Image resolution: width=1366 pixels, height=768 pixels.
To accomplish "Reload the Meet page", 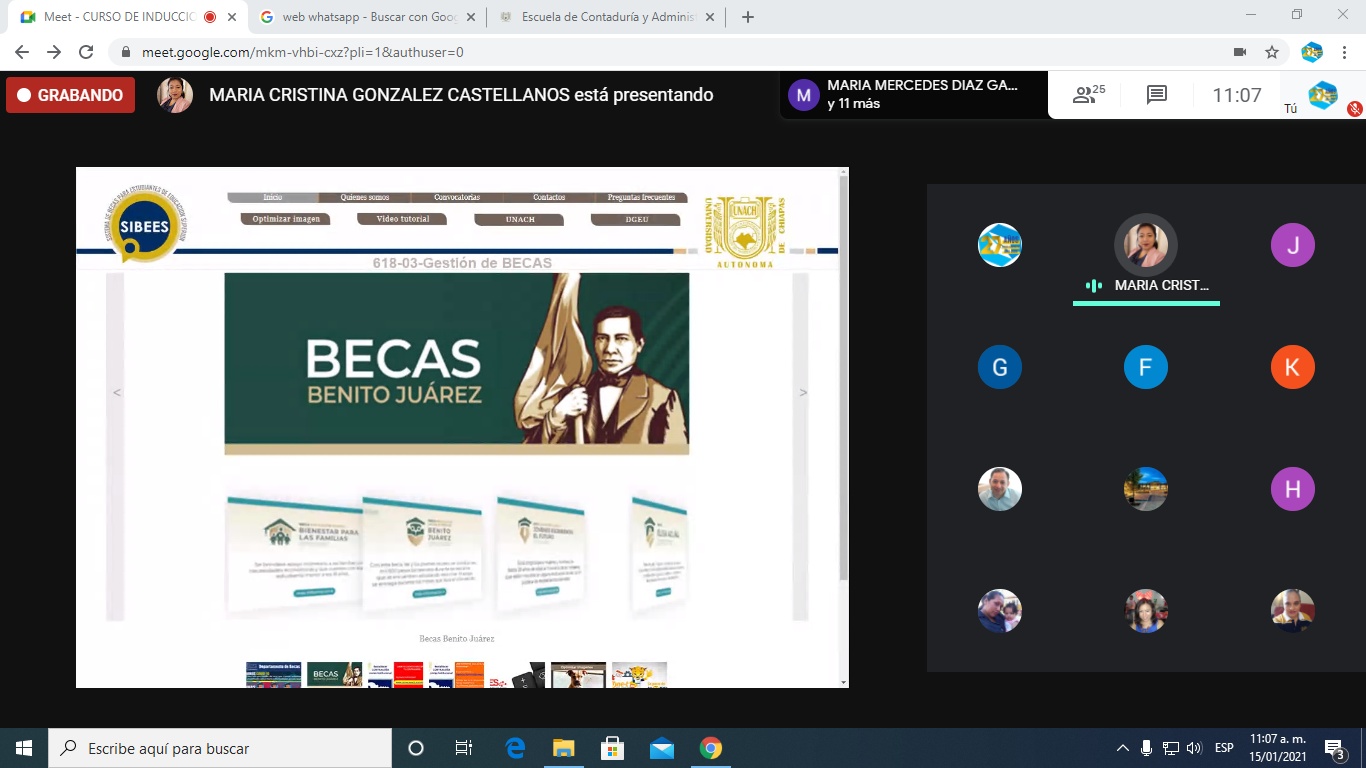I will (x=86, y=52).
